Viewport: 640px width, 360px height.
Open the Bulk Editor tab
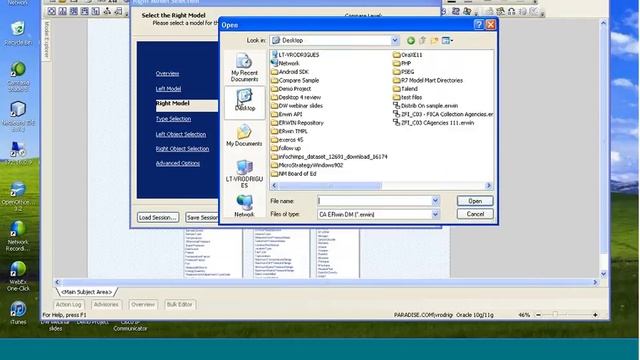click(x=180, y=304)
